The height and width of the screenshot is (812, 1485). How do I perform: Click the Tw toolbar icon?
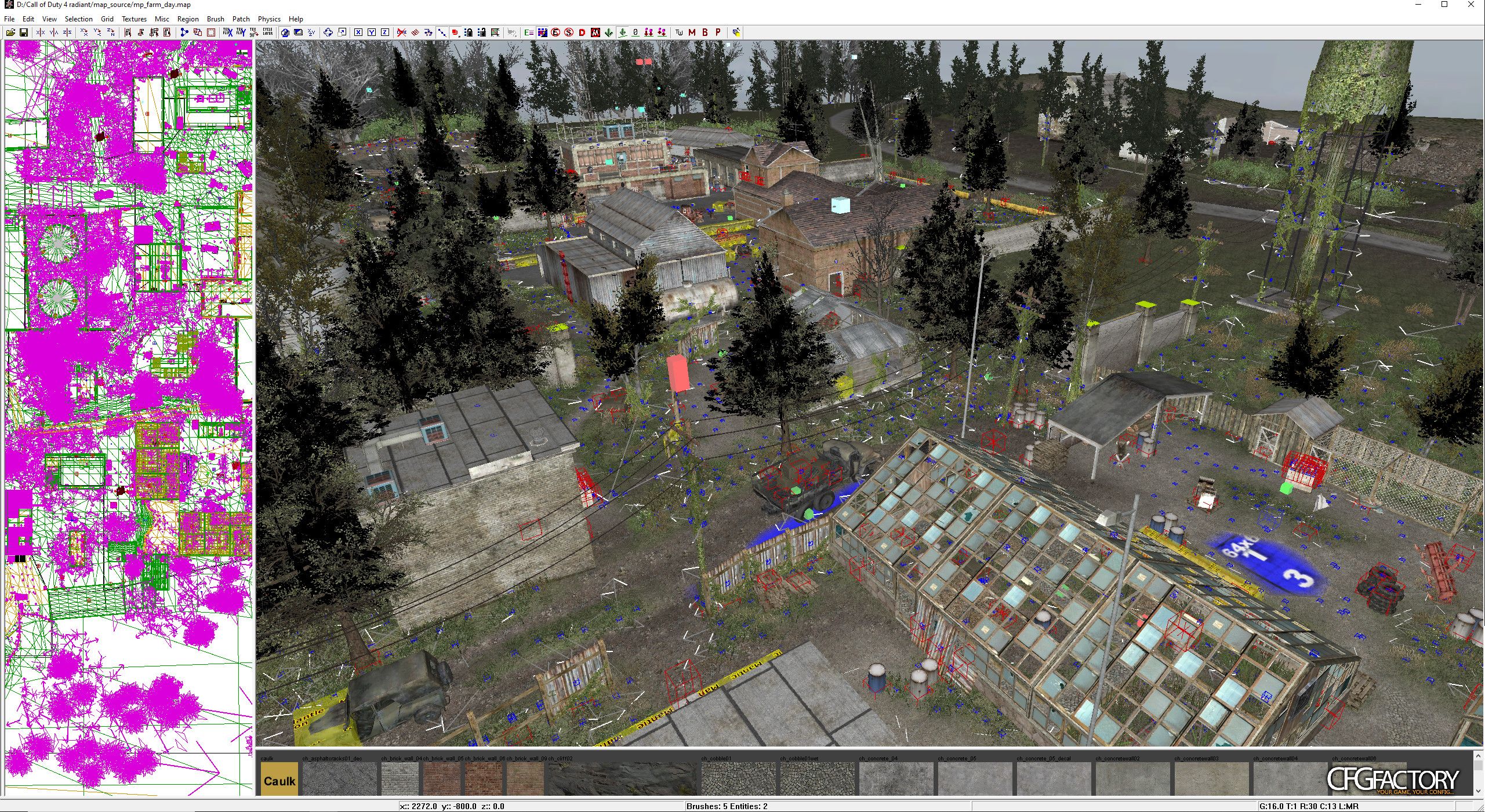679,32
